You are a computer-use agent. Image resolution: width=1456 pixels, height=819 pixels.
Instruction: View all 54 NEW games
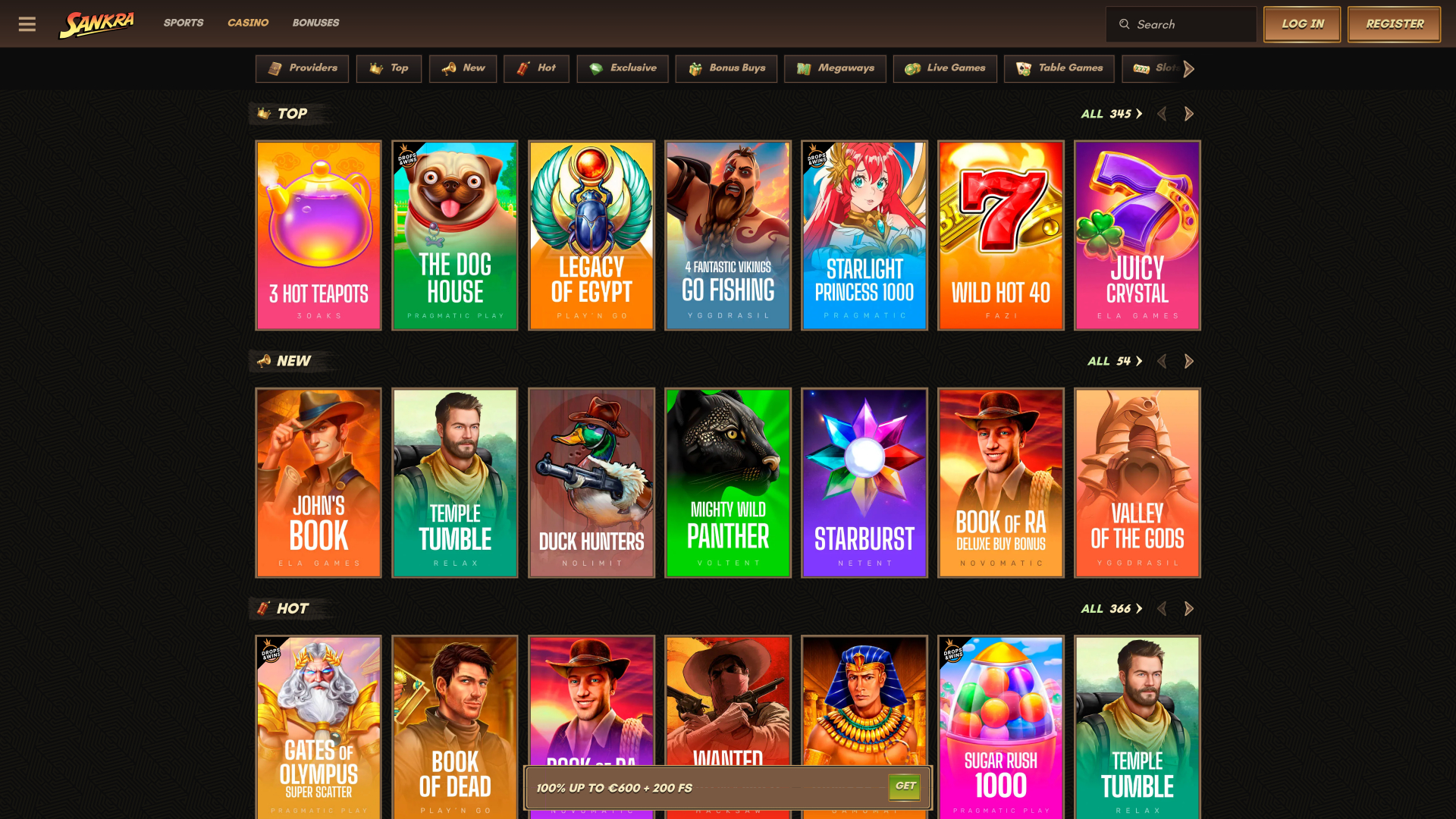[1115, 361]
